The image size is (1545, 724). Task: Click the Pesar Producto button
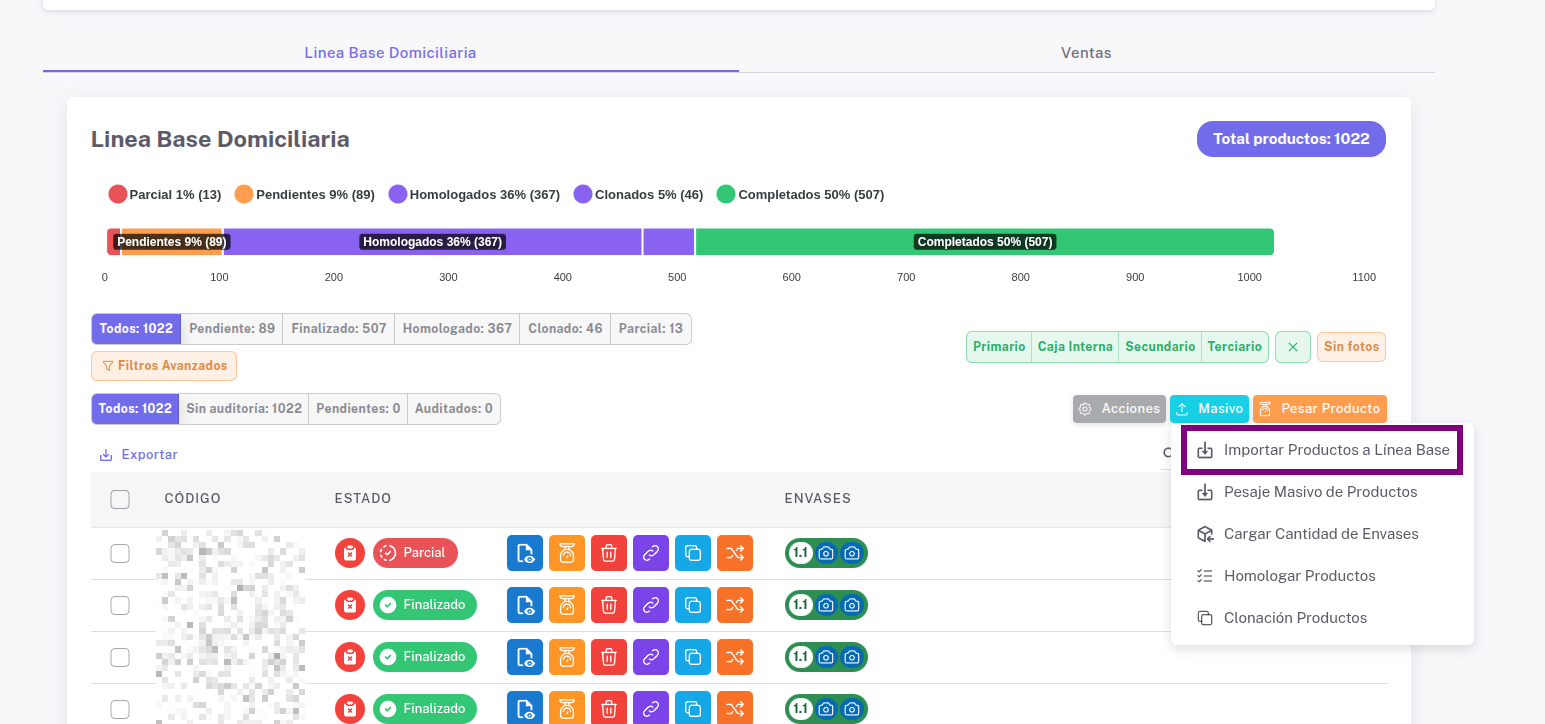tap(1320, 409)
